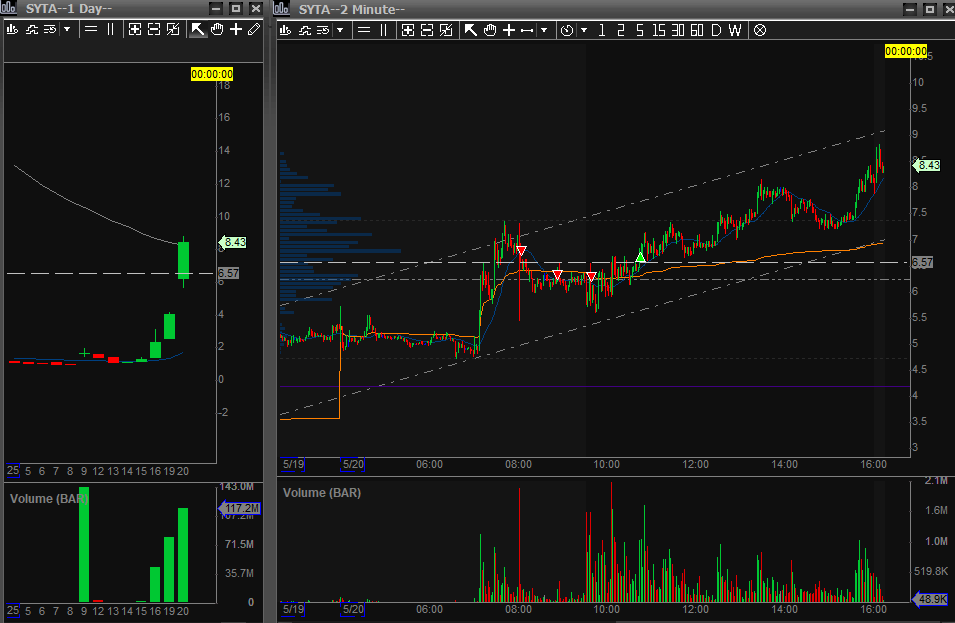Reset zoom on the 2 Minute chart
The height and width of the screenshot is (623, 955).
tap(446, 30)
